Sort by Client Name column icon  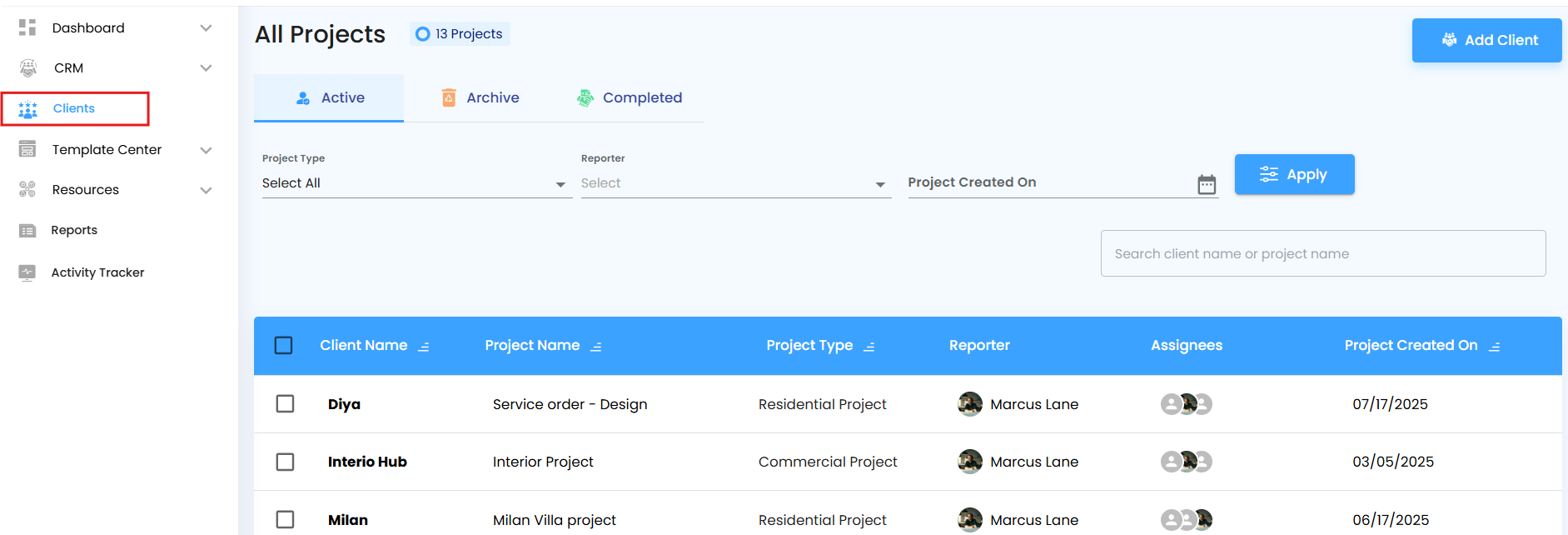(x=424, y=347)
